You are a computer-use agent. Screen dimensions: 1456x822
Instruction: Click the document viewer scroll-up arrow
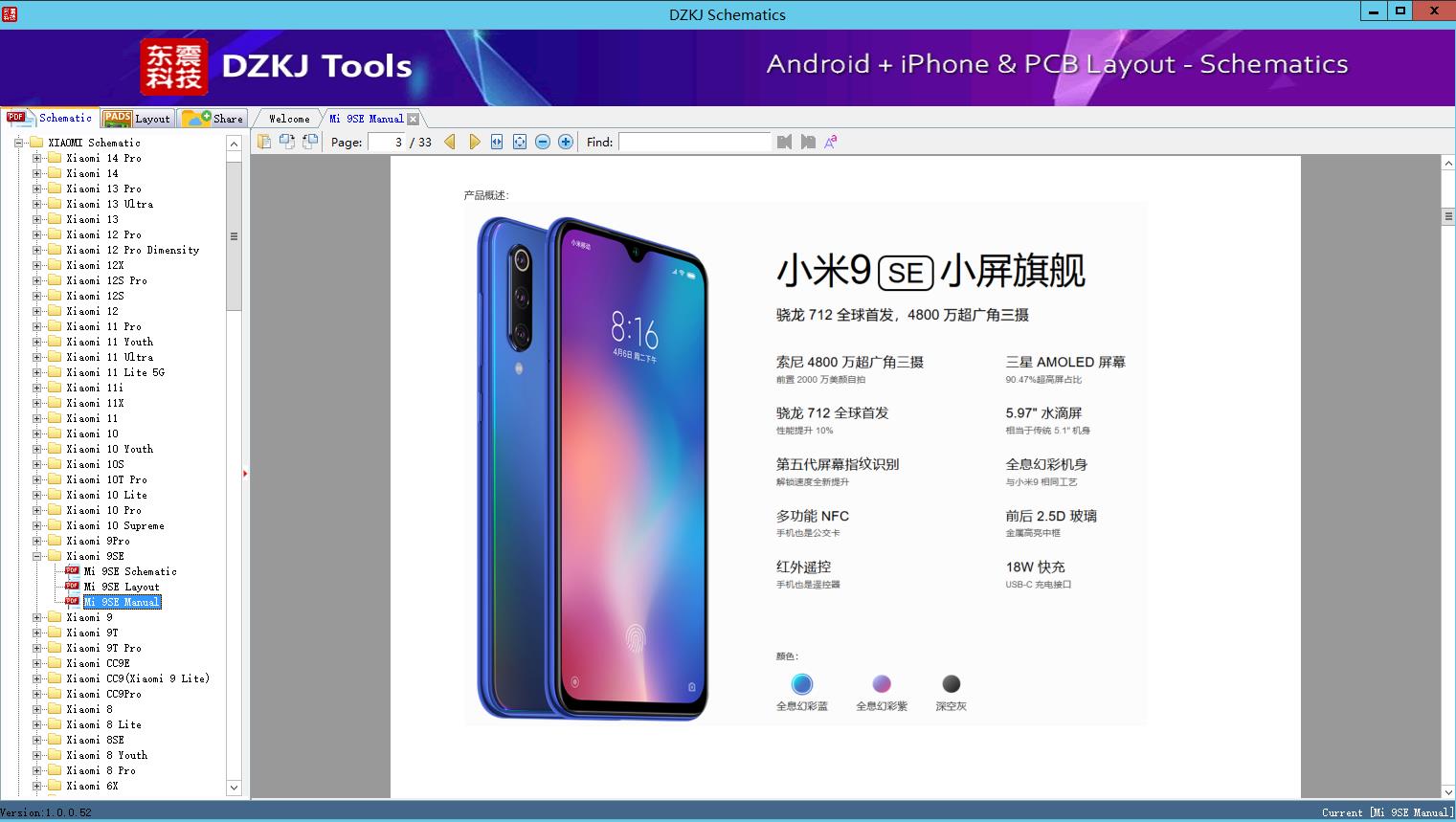pos(1448,164)
